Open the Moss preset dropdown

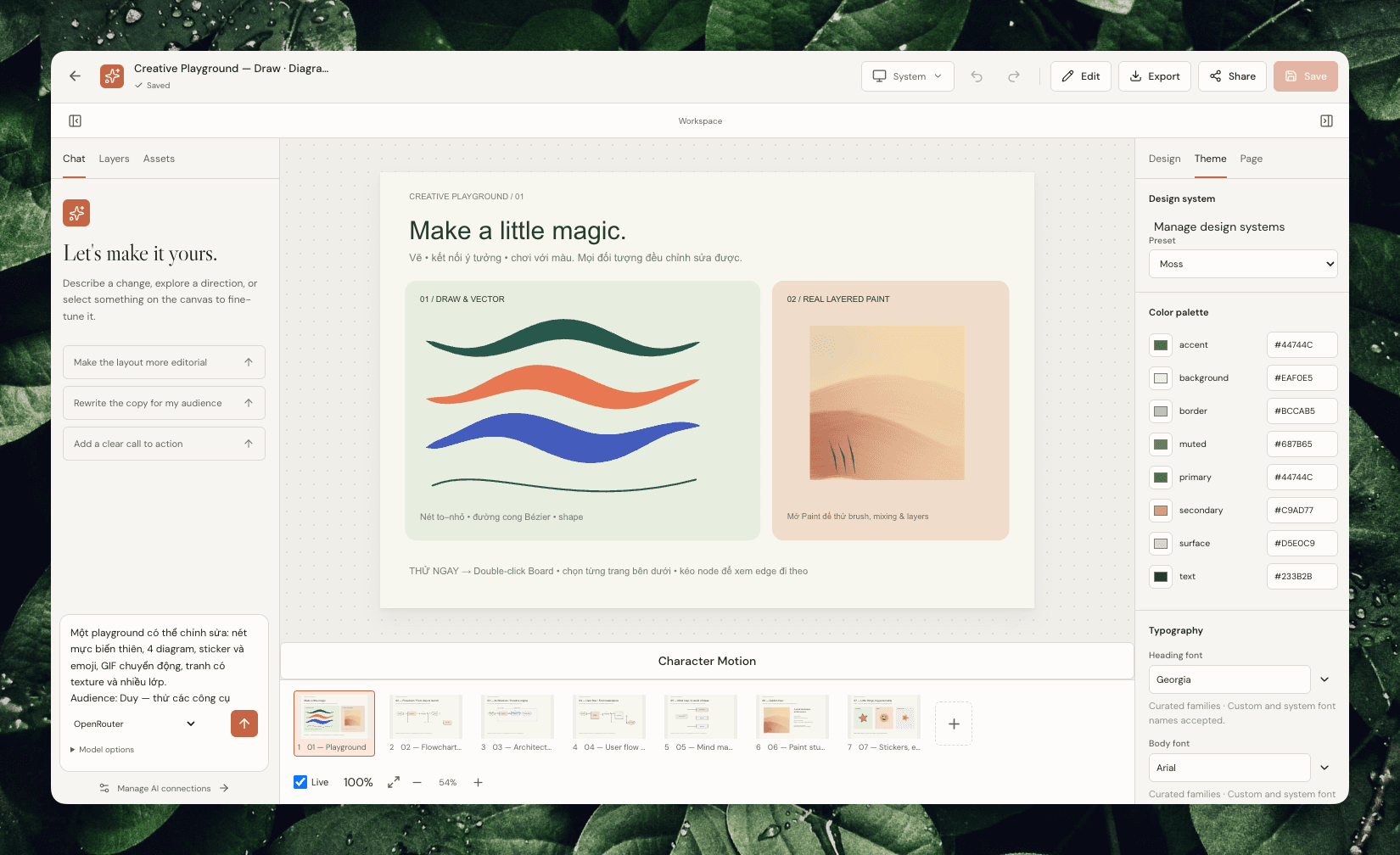[x=1243, y=264]
